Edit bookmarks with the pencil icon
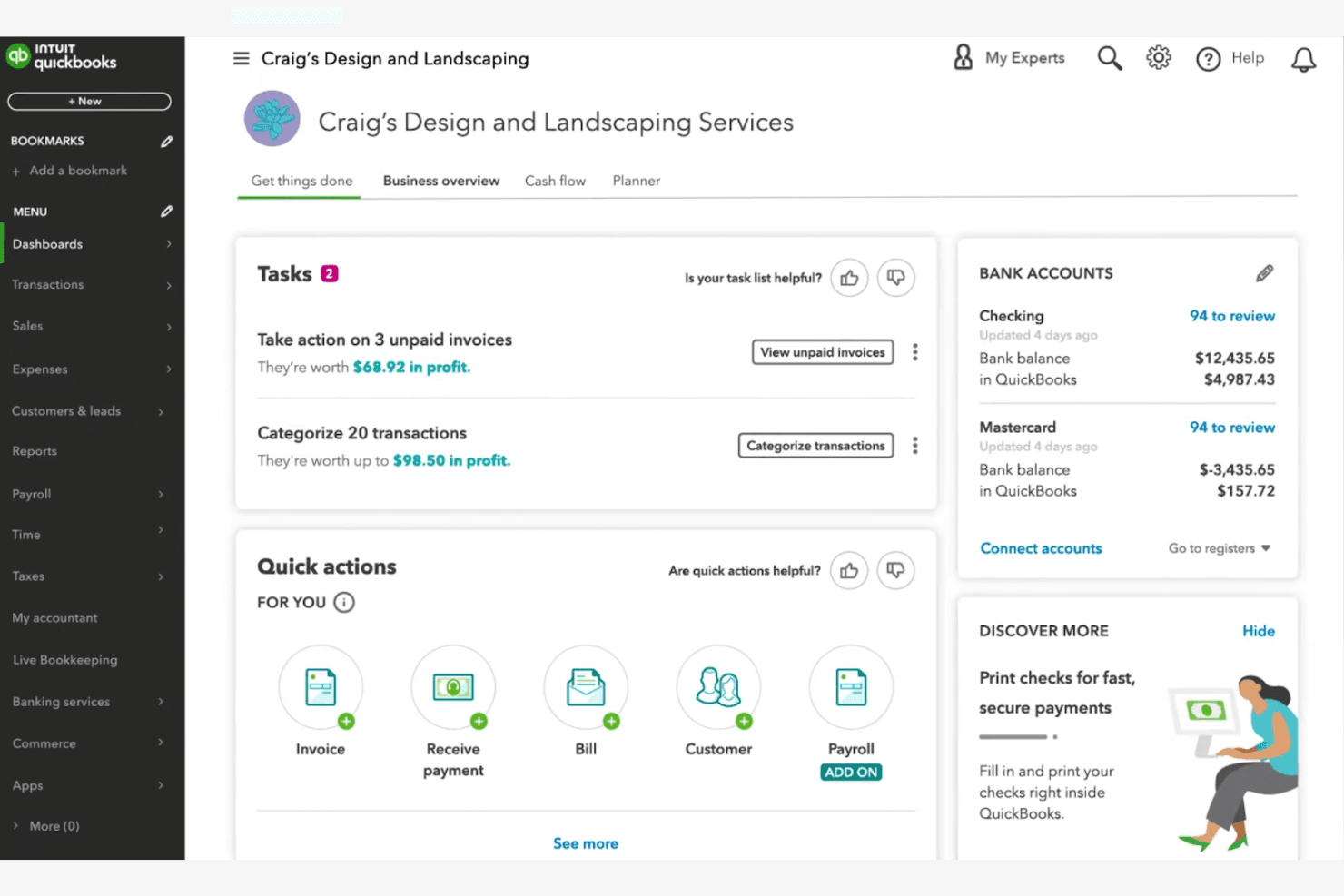This screenshot has height=896, width=1344. (x=166, y=142)
